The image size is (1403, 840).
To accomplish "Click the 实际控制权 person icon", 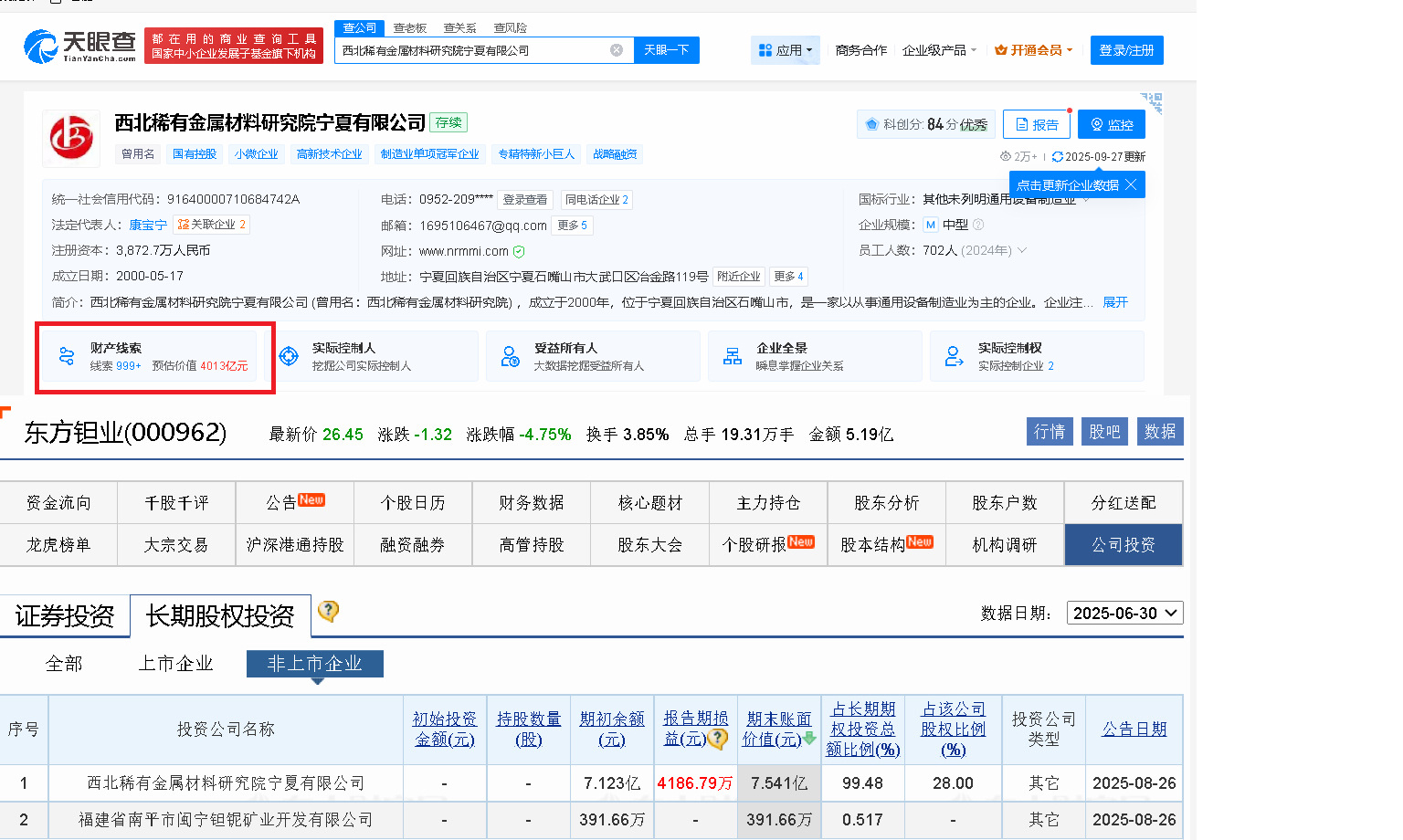I will [x=955, y=356].
